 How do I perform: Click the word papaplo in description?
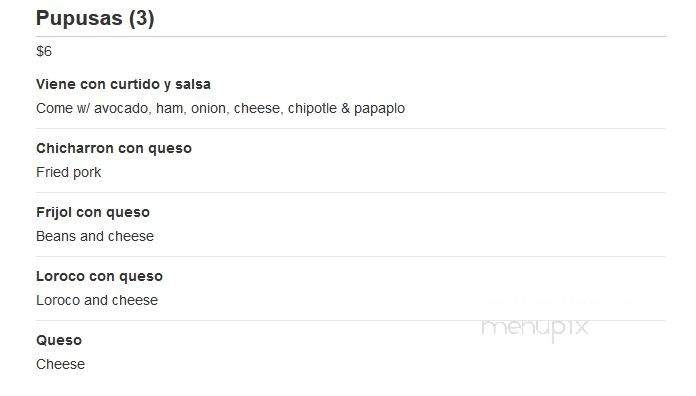tap(380, 109)
